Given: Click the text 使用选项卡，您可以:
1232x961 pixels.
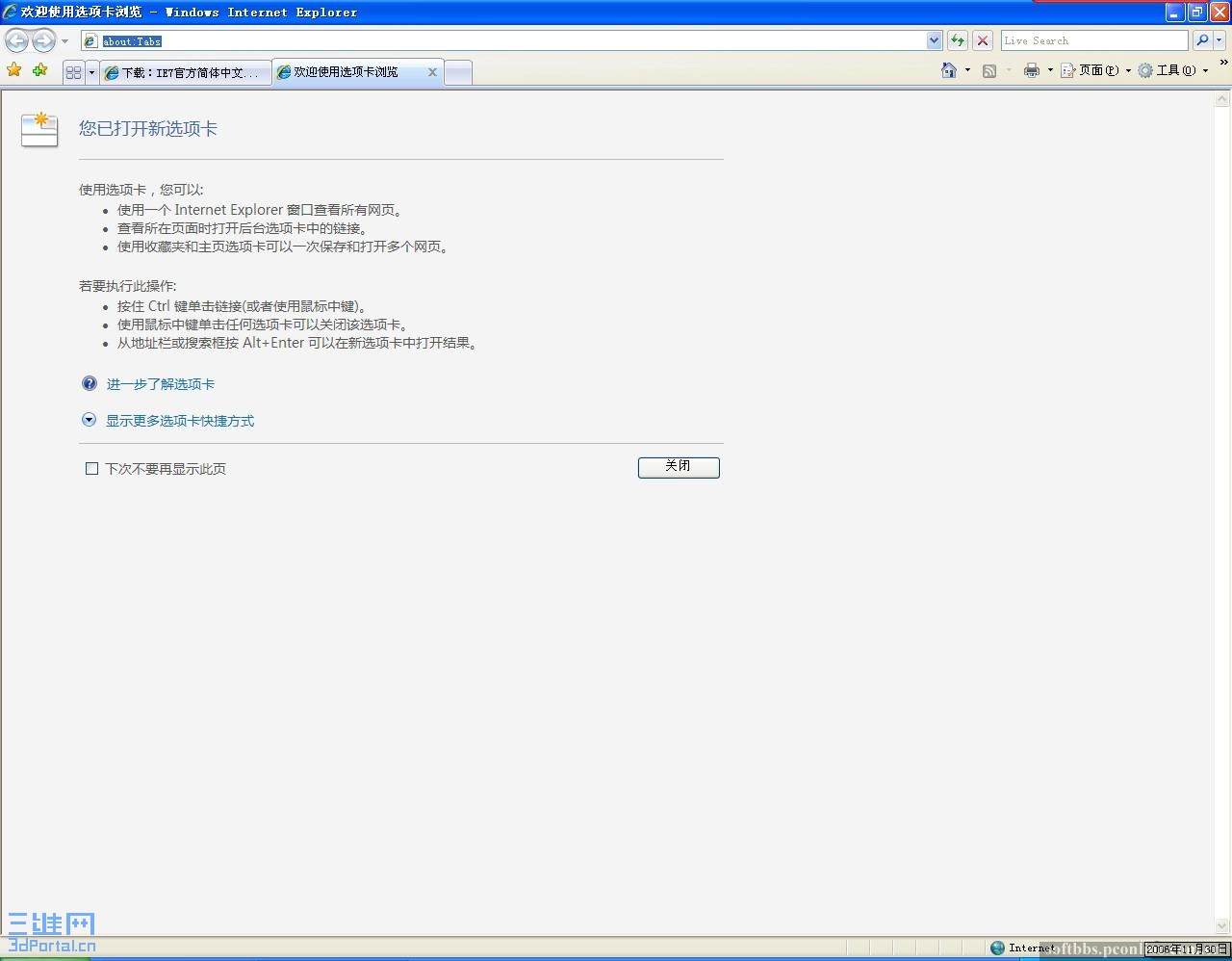Looking at the screenshot, I should point(141,190).
